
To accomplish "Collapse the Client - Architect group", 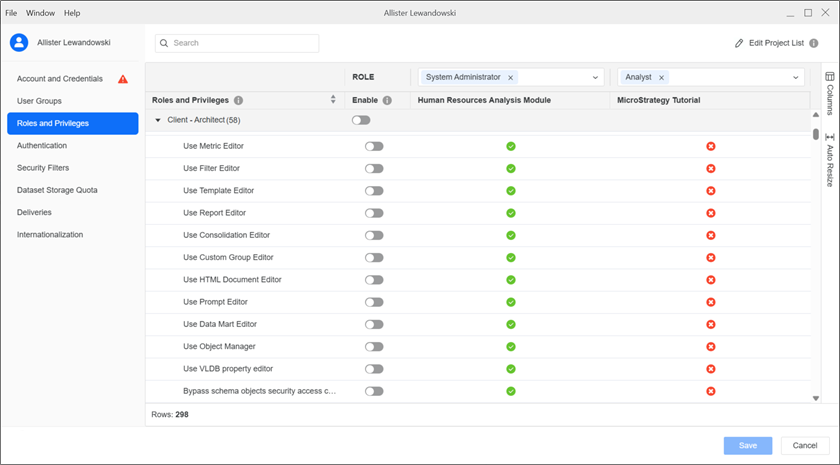I will [x=157, y=120].
